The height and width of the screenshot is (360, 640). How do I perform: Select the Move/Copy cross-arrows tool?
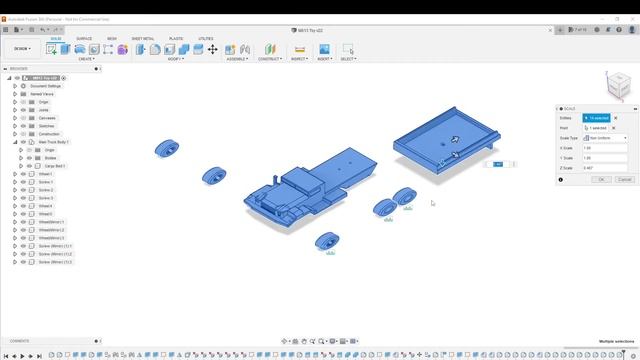[x=213, y=49]
